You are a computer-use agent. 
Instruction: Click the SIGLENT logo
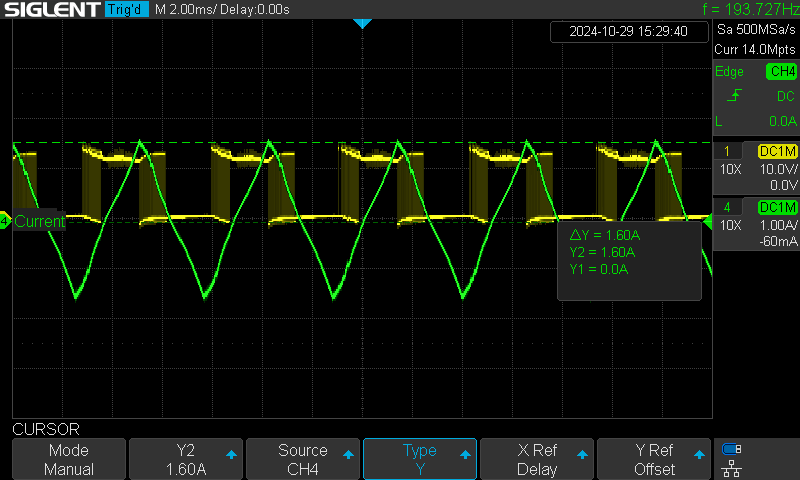point(52,9)
